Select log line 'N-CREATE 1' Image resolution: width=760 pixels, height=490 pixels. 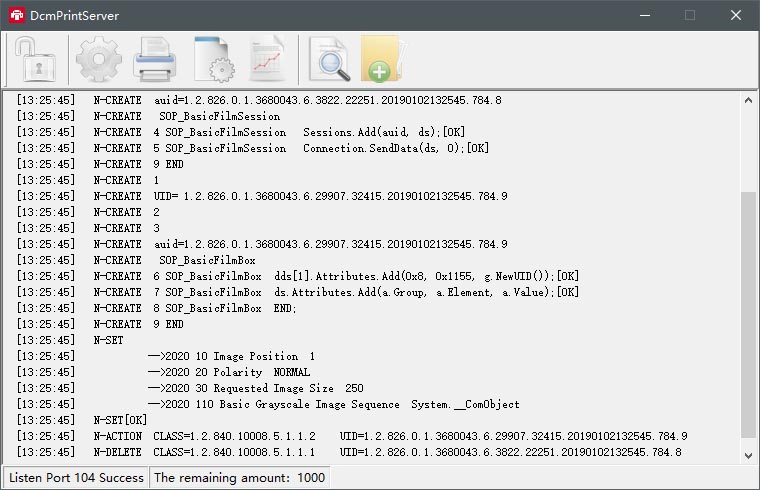(x=88, y=180)
